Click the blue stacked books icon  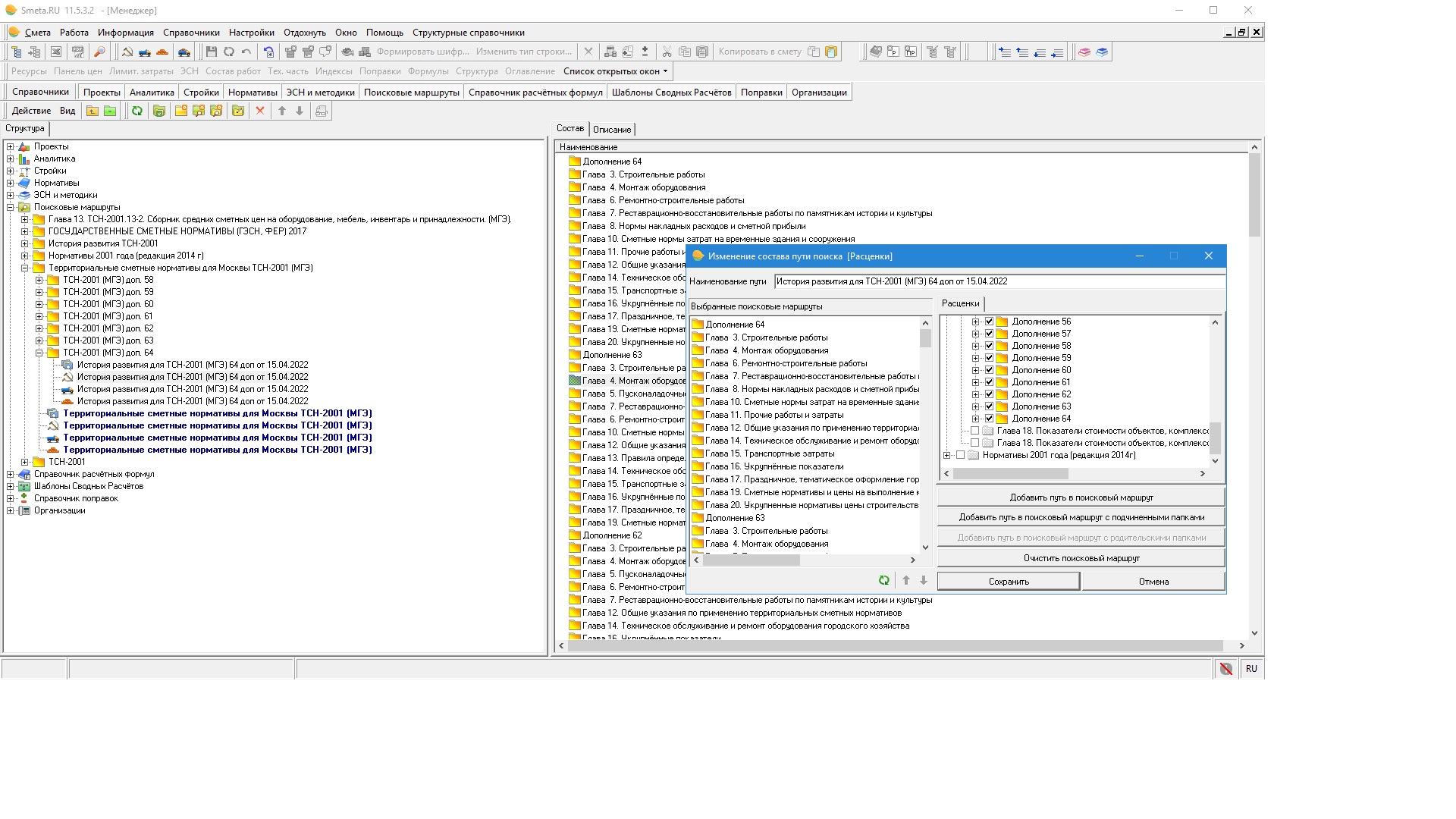[x=1102, y=52]
